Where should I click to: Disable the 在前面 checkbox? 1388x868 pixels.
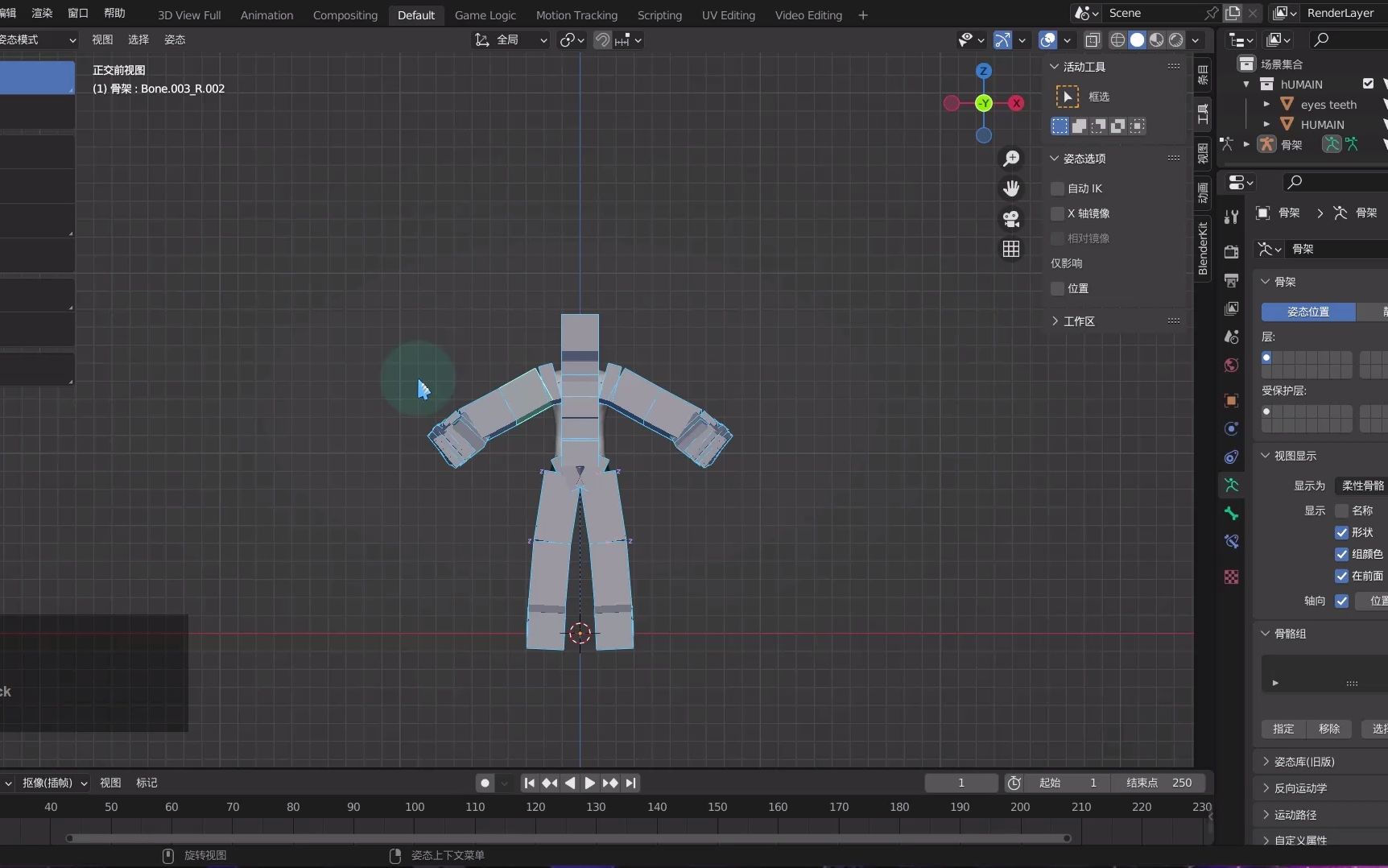[x=1342, y=576]
